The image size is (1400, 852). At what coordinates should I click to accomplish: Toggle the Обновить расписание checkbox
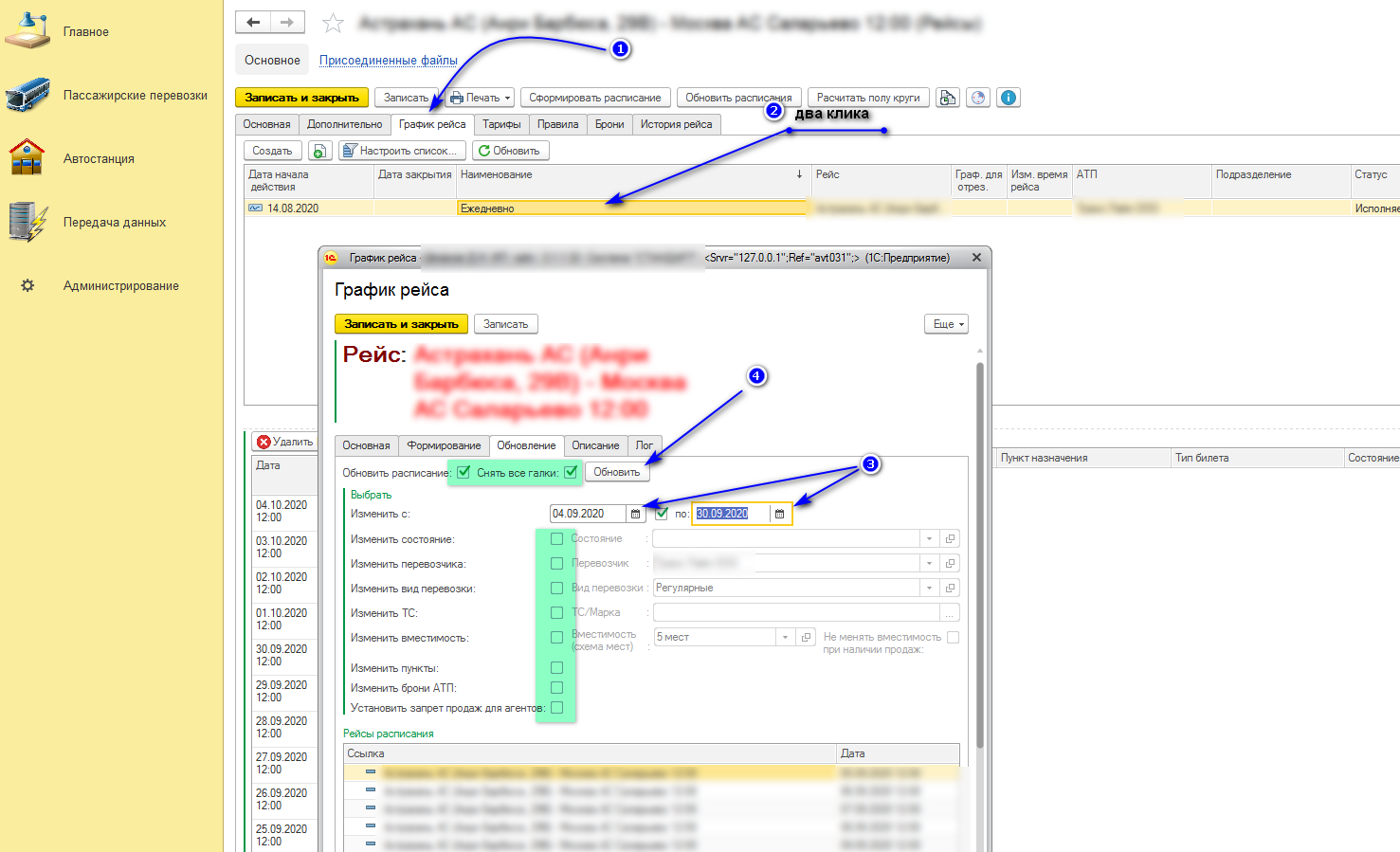(x=464, y=472)
